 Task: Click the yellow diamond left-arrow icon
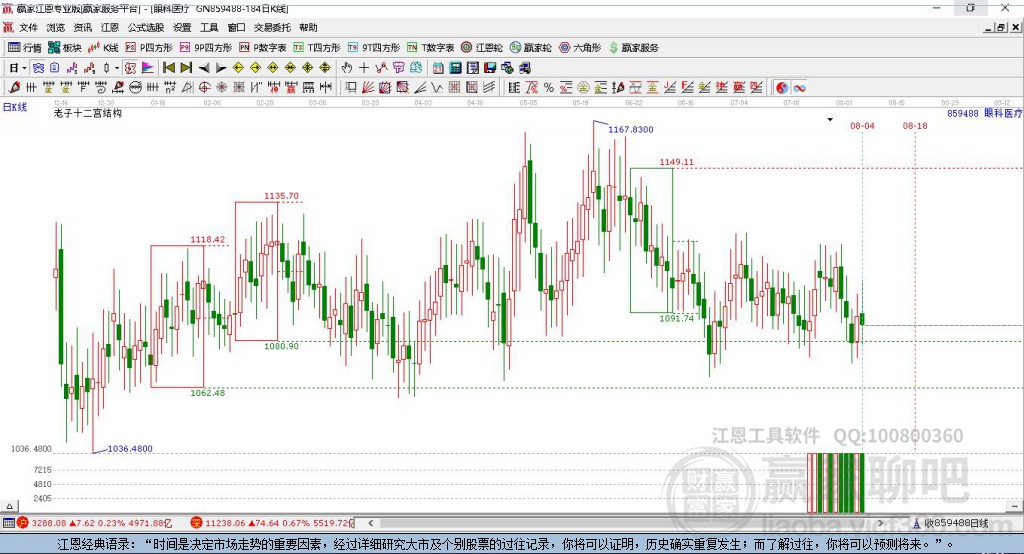(x=238, y=68)
